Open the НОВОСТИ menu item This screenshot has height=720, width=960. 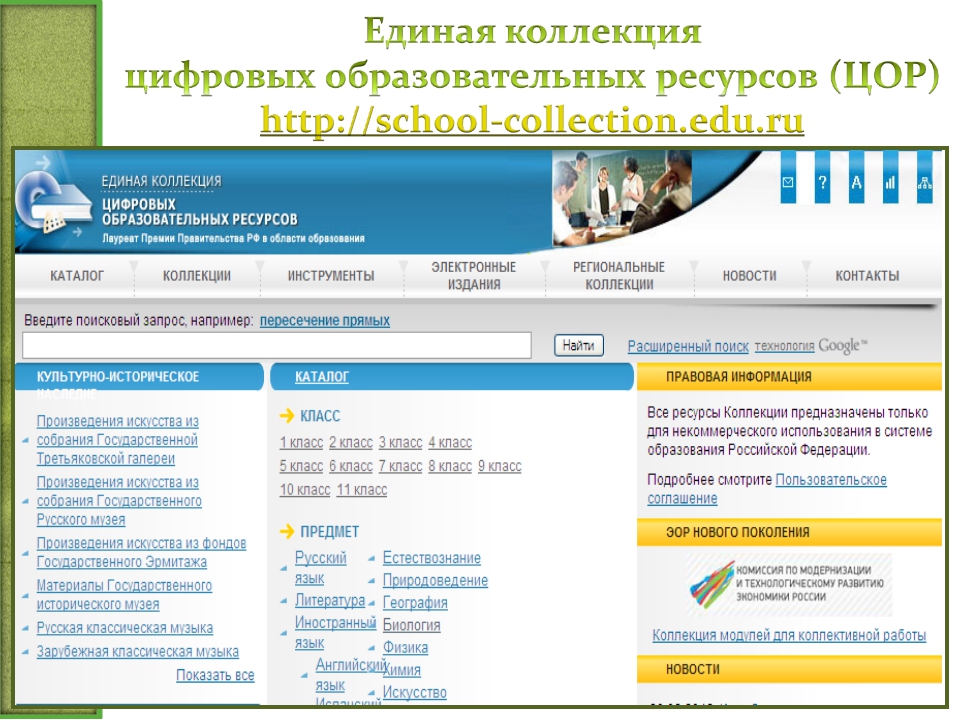[749, 276]
